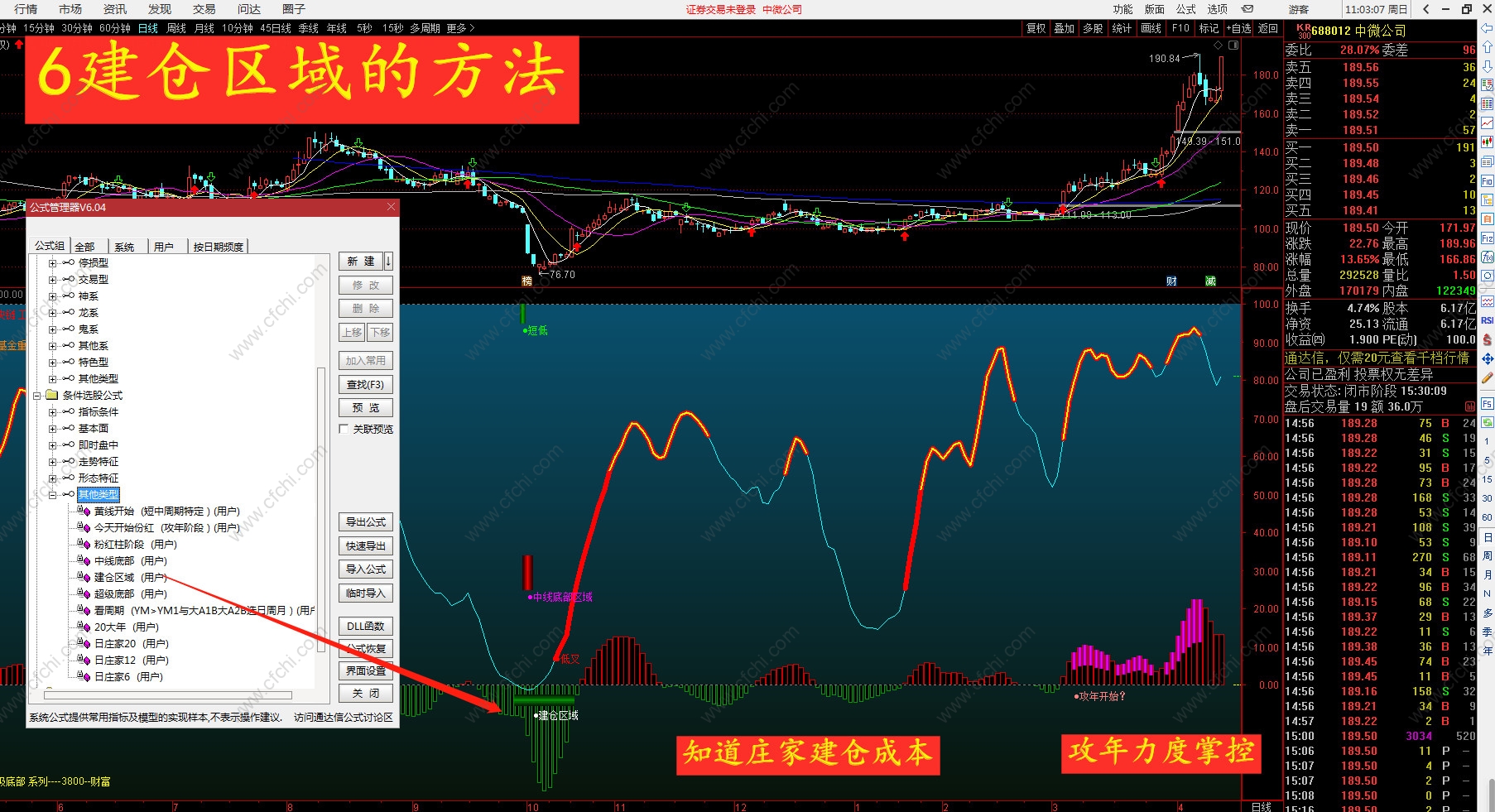The image size is (1495, 812).
Task: Open the F10 sidebar icon
Action: pyautogui.click(x=1487, y=180)
